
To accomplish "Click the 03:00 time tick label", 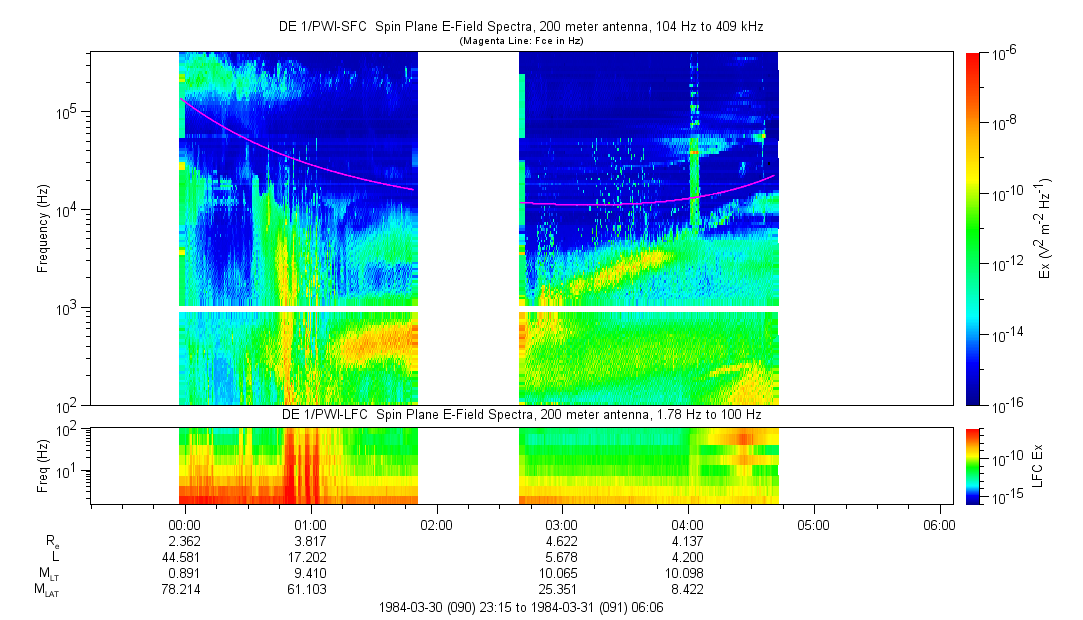I will (562, 524).
